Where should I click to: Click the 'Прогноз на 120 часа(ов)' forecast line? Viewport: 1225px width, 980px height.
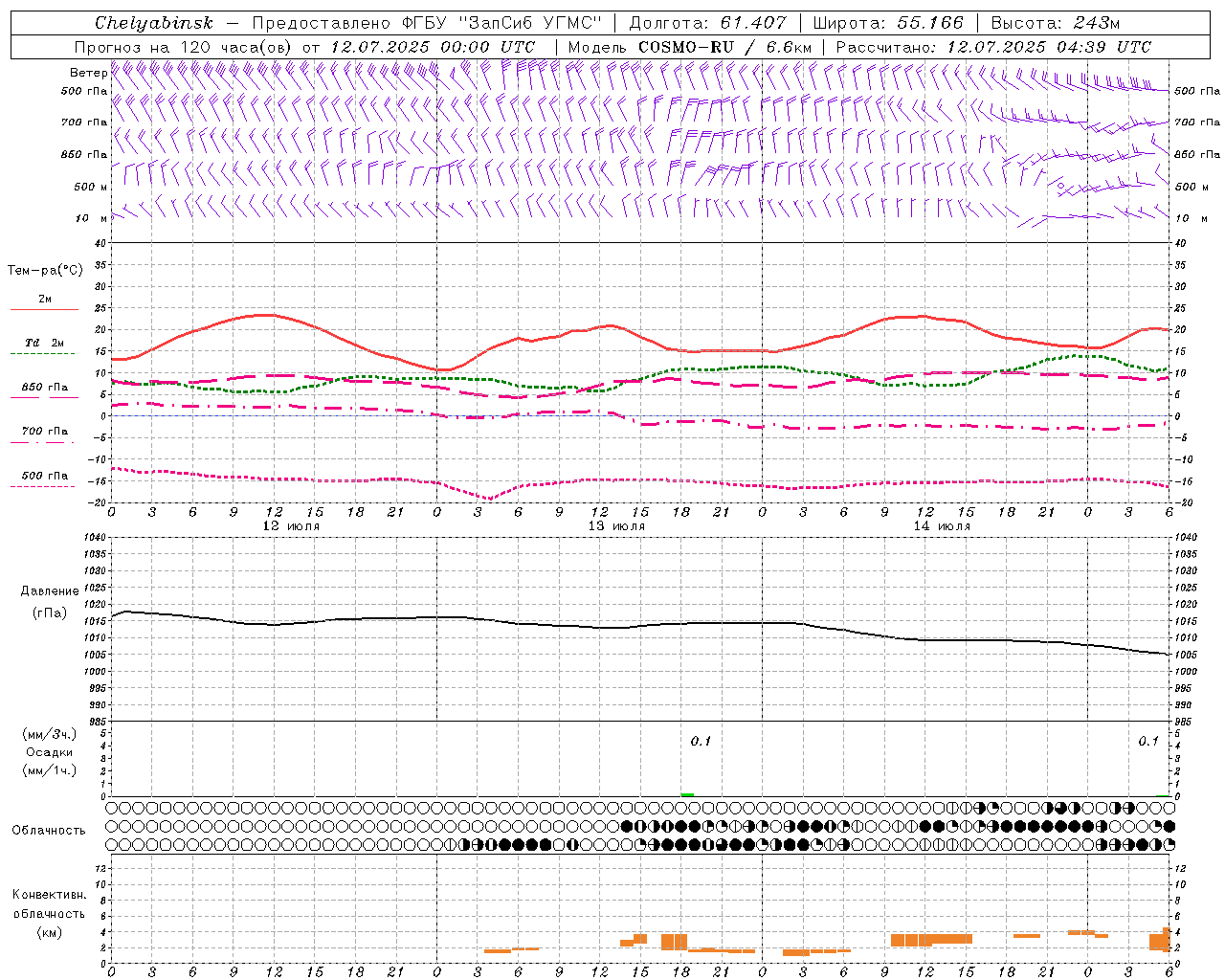[x=304, y=47]
